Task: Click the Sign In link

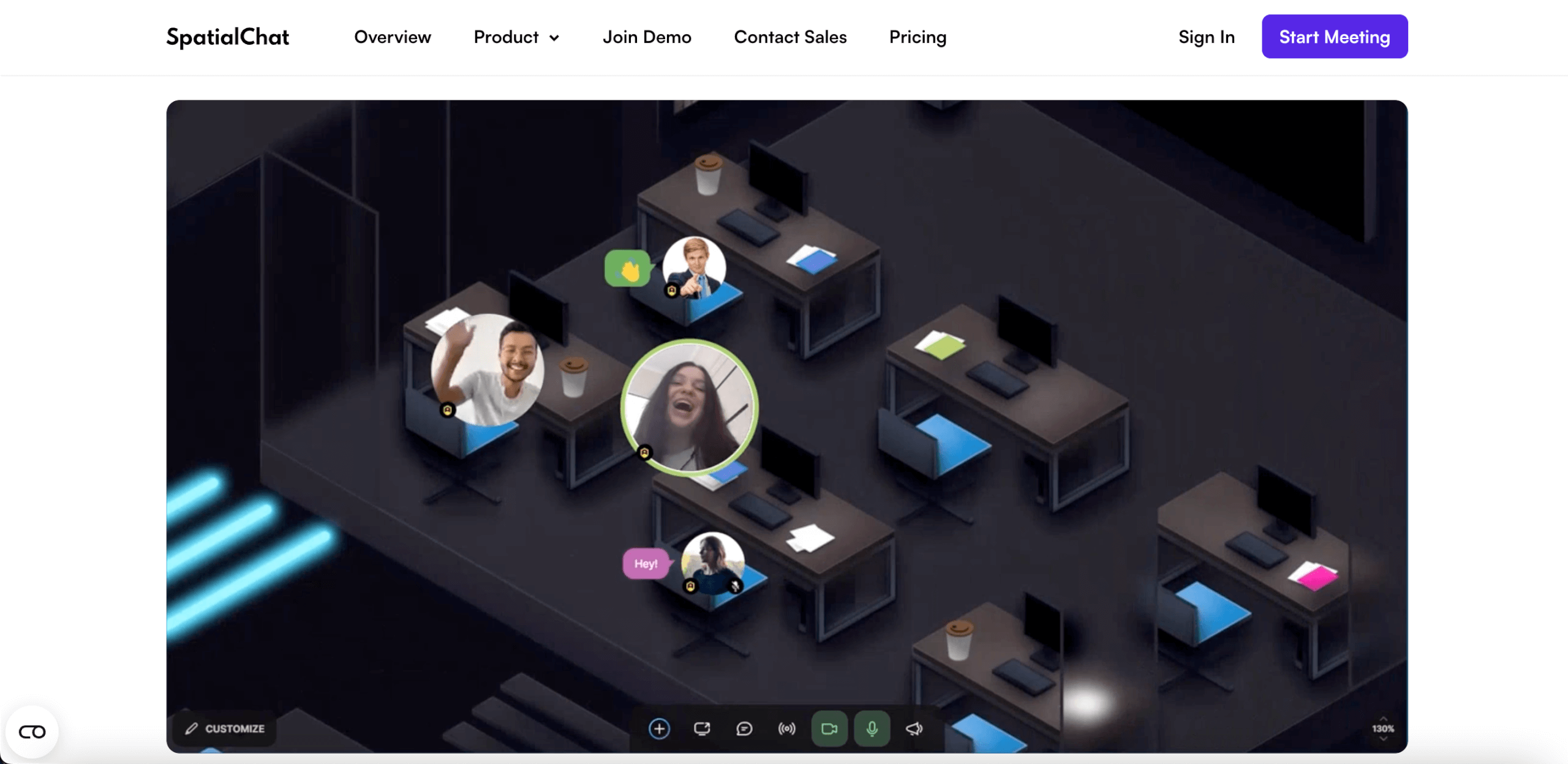Action: (x=1206, y=37)
